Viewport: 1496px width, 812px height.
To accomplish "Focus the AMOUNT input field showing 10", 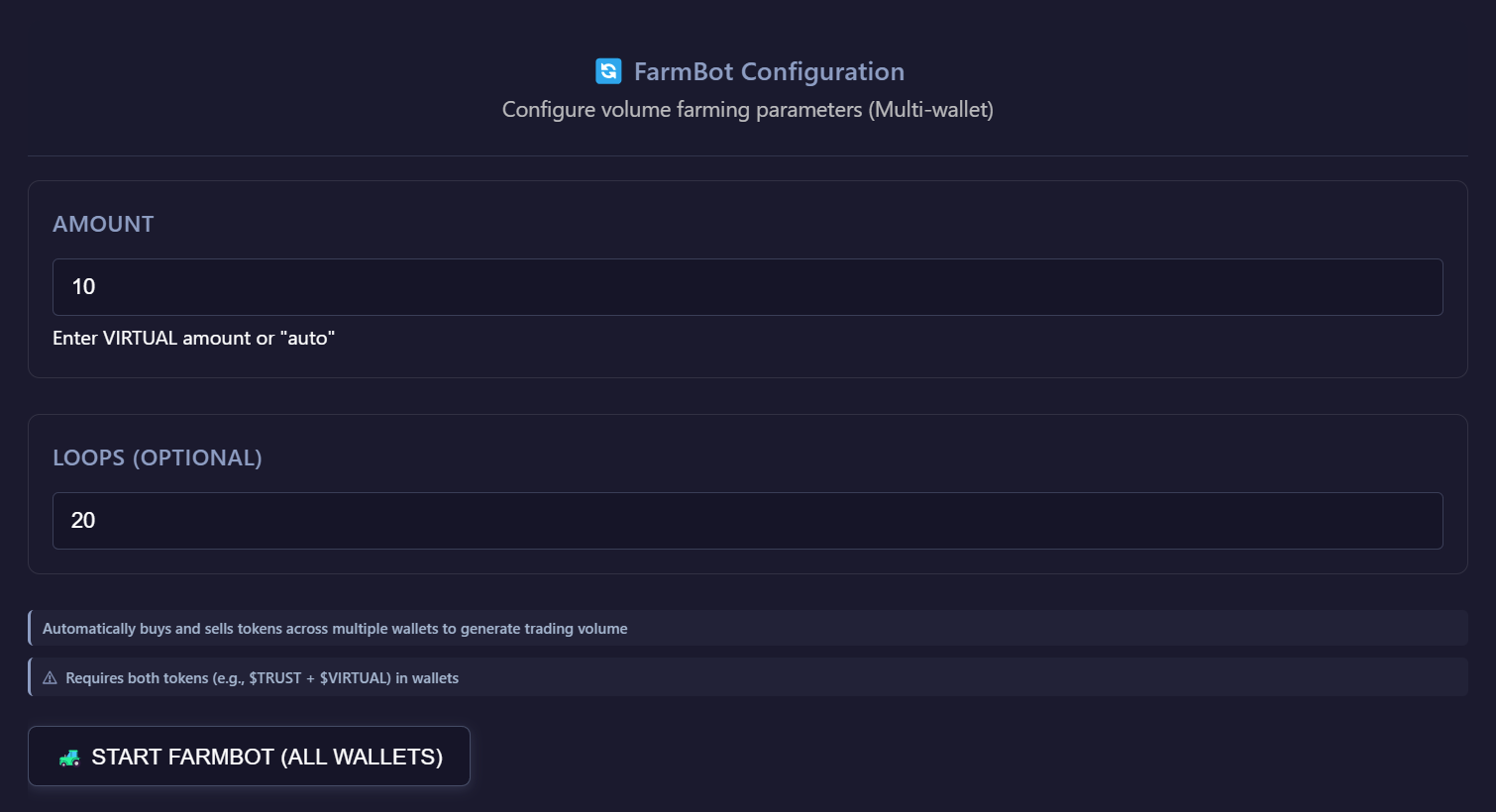I will pyautogui.click(x=747, y=287).
